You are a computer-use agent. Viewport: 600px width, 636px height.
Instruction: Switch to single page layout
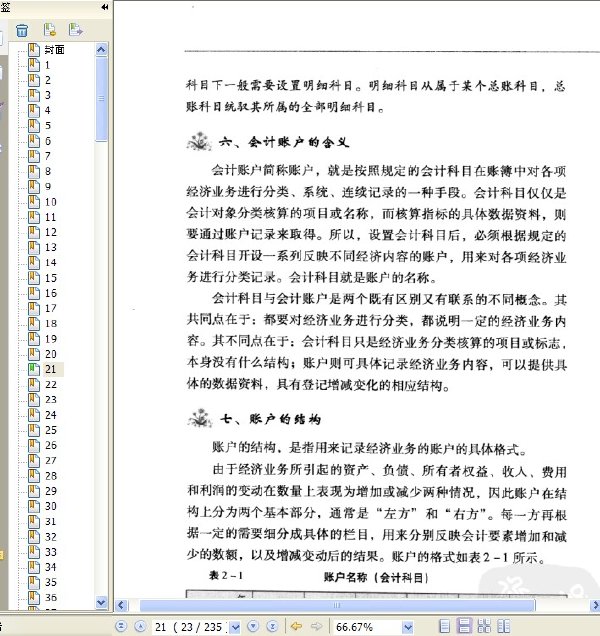click(x=445, y=626)
